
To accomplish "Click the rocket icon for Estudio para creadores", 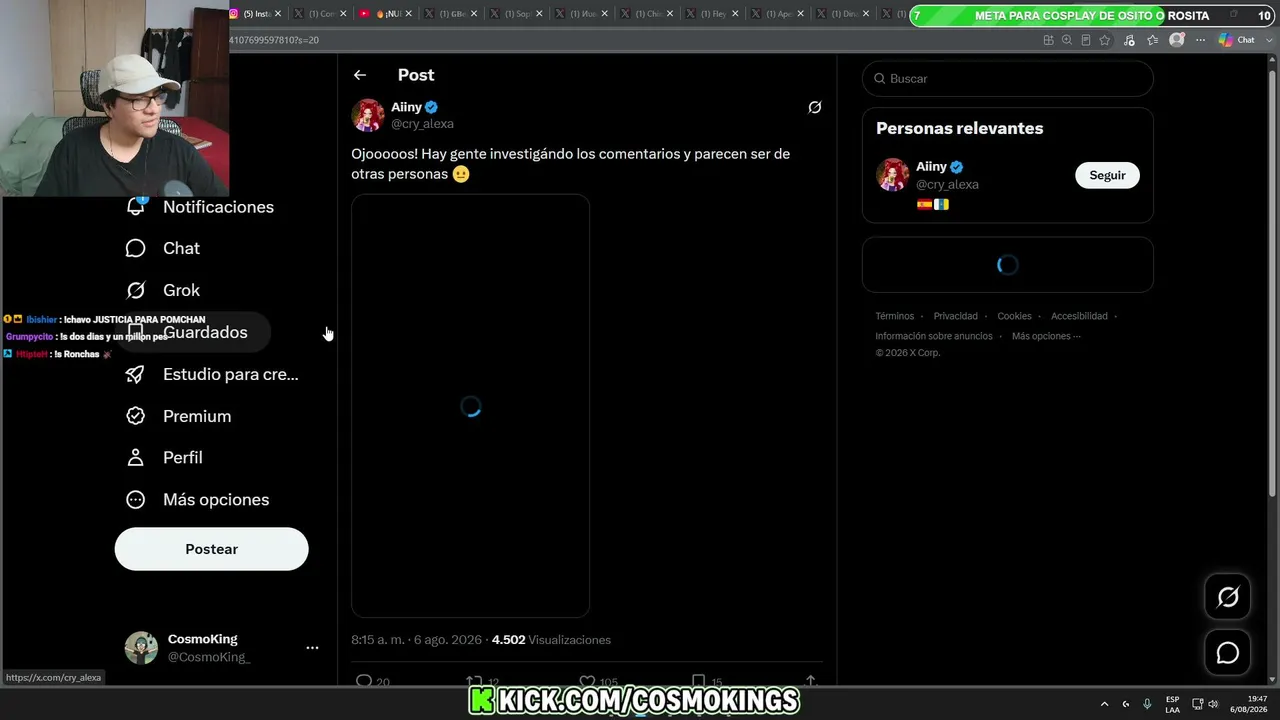I will [x=136, y=374].
